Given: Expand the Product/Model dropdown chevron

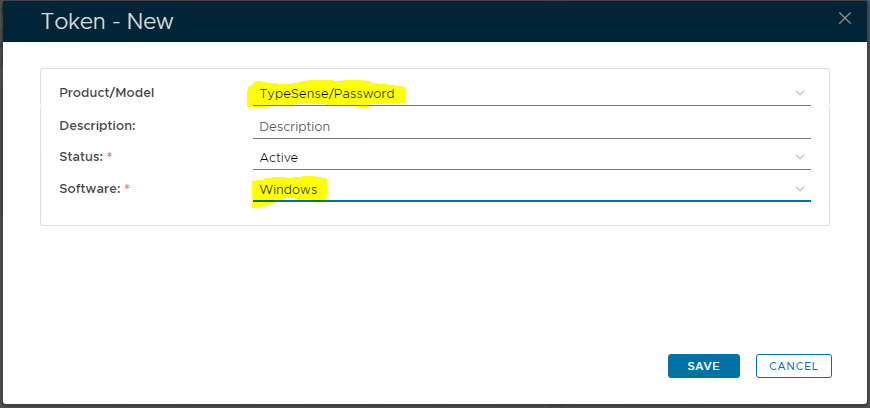Looking at the screenshot, I should click(x=800, y=93).
